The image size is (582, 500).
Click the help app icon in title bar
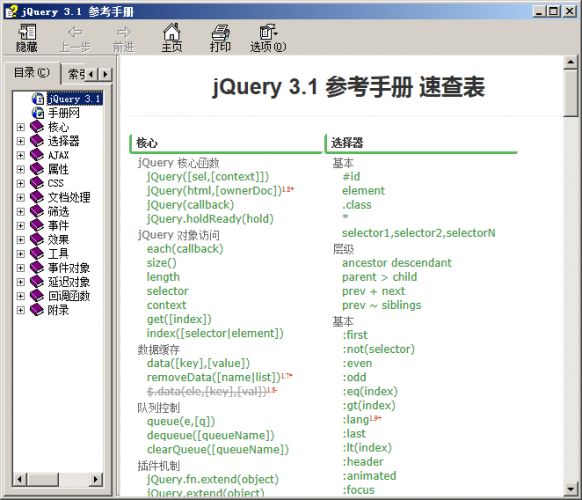pos(11,12)
